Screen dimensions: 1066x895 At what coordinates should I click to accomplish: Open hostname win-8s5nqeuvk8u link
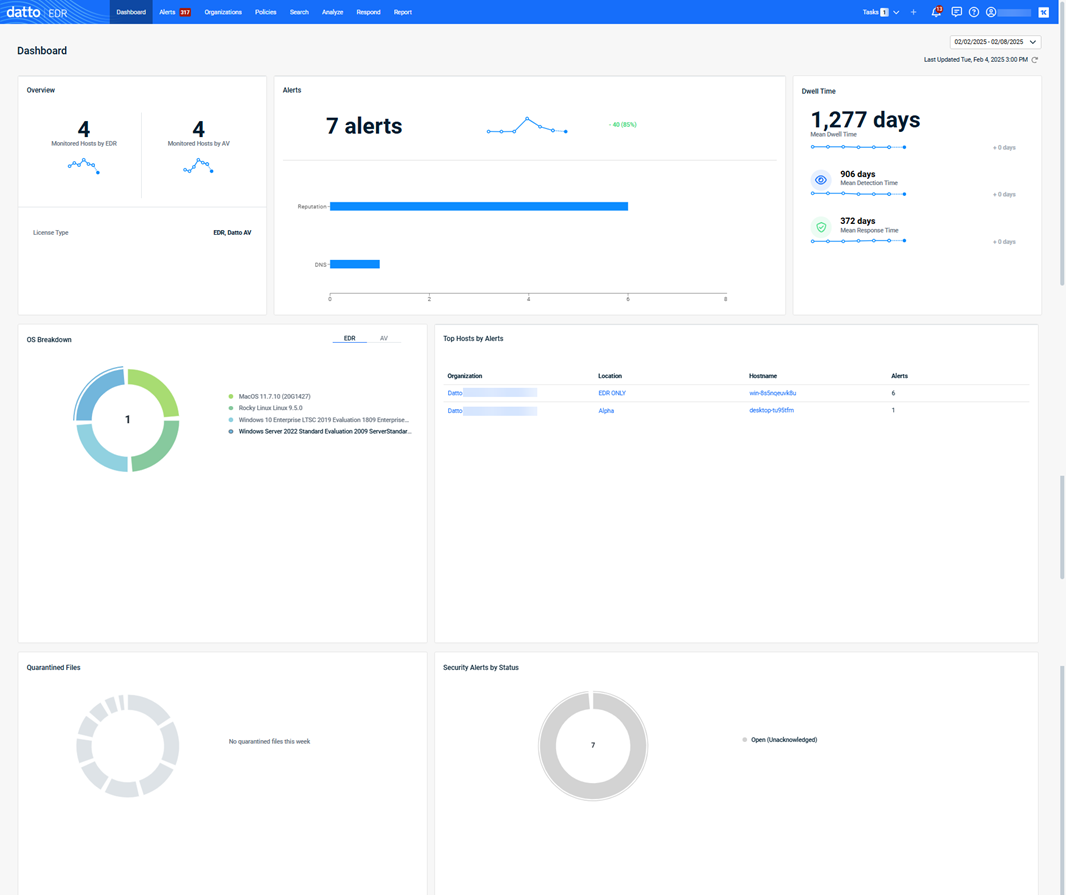[772, 393]
